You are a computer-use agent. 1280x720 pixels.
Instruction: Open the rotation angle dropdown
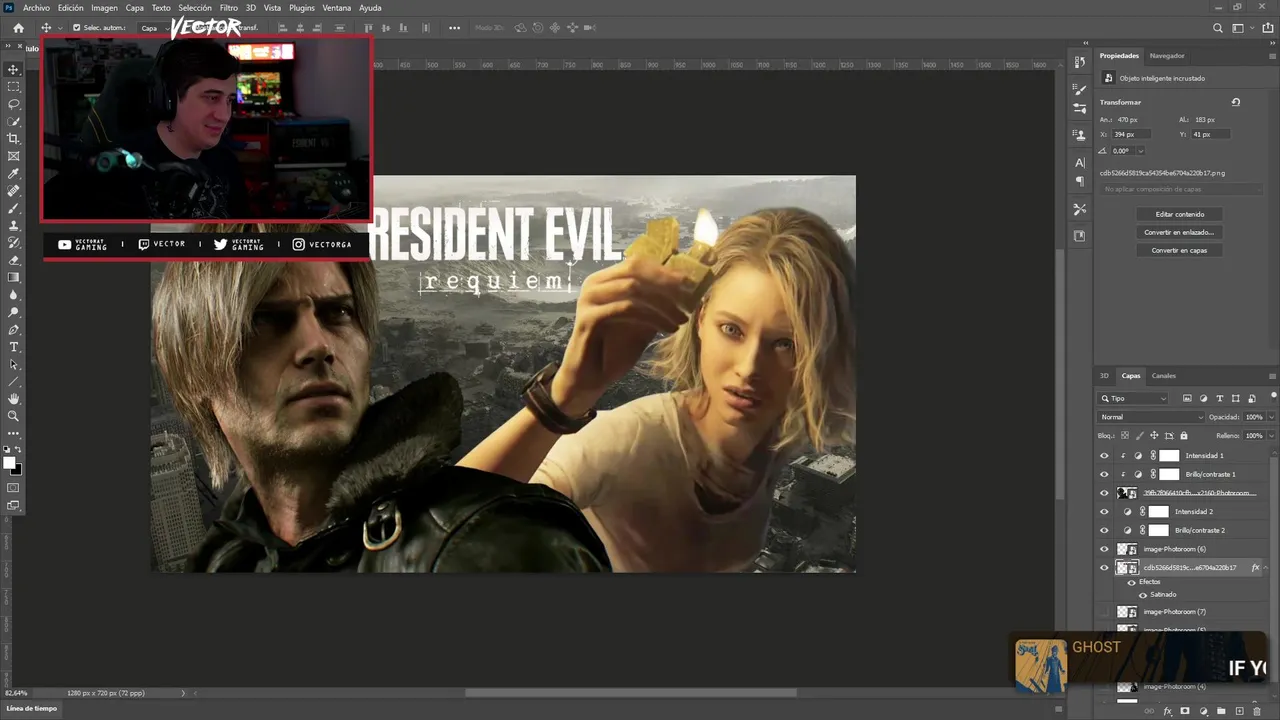click(1141, 151)
